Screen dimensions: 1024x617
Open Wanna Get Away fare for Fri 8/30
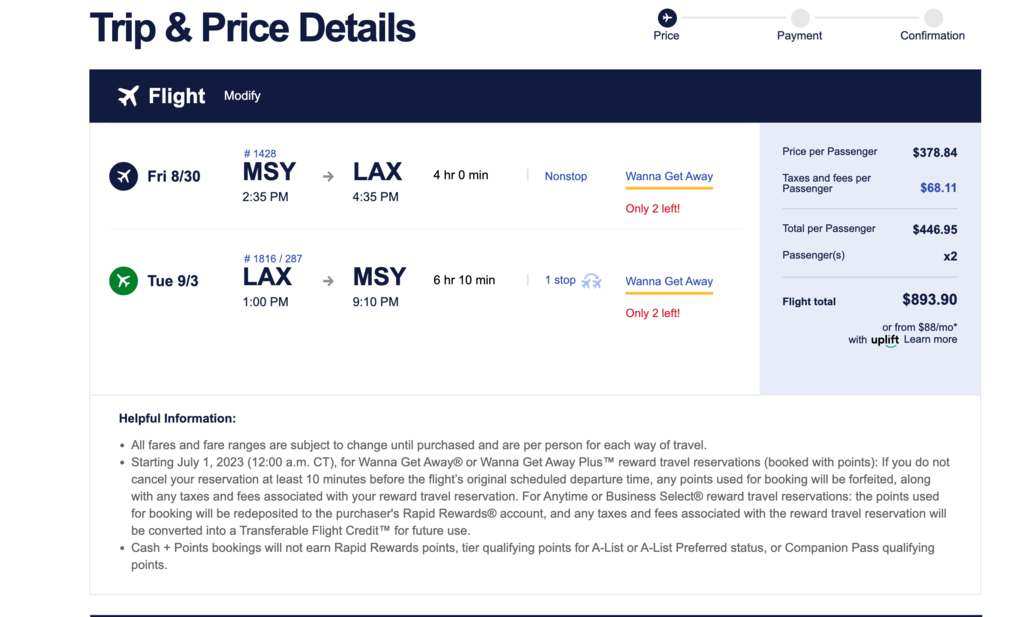pyautogui.click(x=669, y=176)
